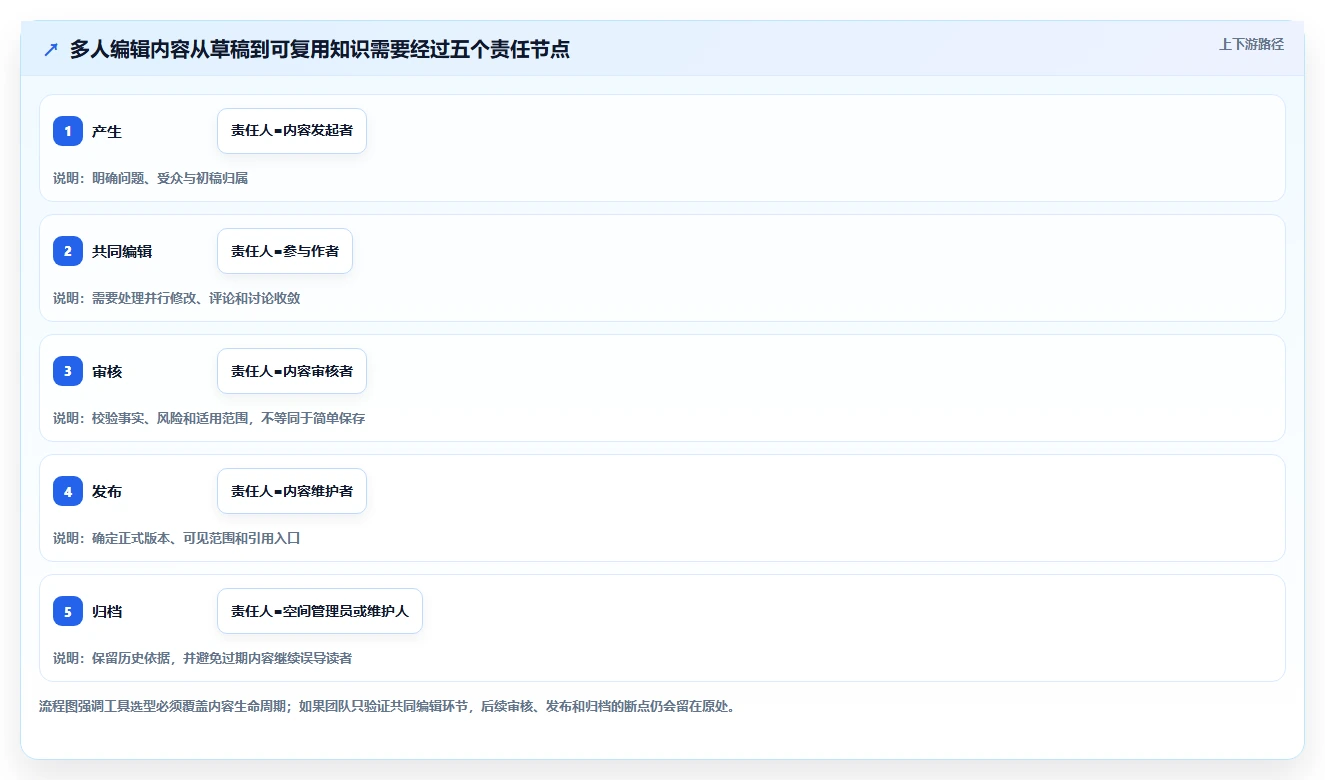Click the 发布 step name
The width and height of the screenshot is (1325, 780).
point(107,491)
